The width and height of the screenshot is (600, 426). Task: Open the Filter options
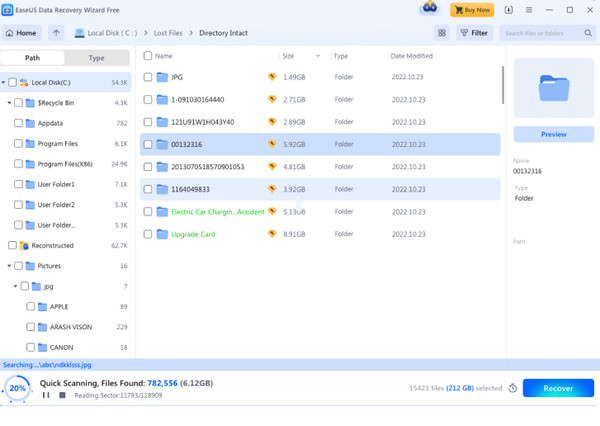474,33
